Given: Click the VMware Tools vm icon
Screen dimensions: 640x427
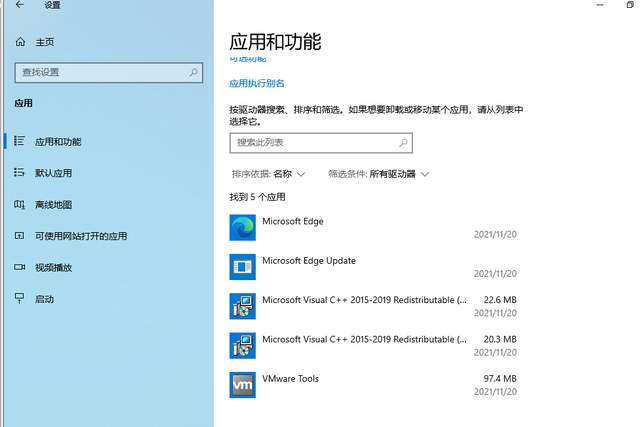Looking at the screenshot, I should [242, 385].
